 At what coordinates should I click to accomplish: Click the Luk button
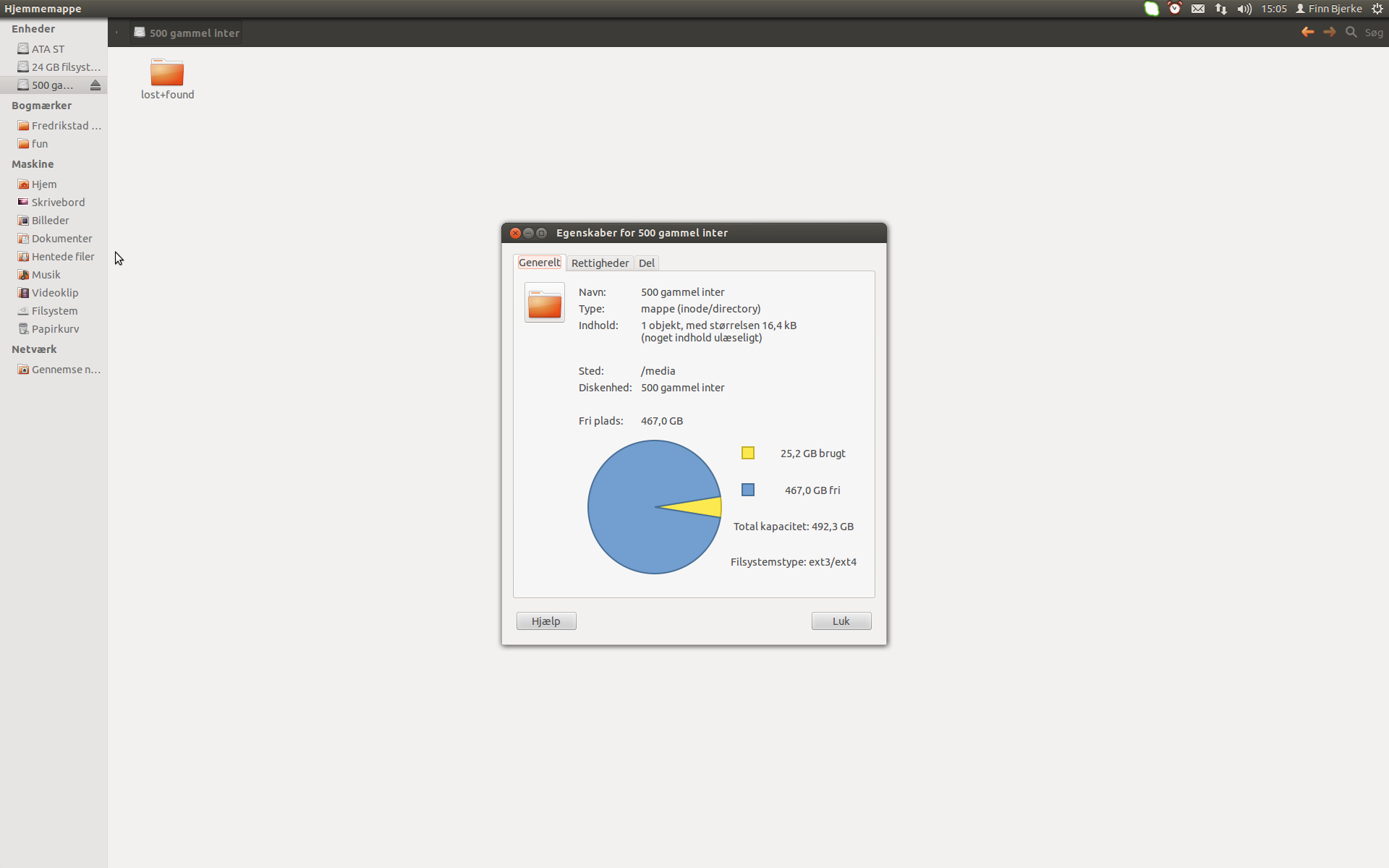pos(841,621)
